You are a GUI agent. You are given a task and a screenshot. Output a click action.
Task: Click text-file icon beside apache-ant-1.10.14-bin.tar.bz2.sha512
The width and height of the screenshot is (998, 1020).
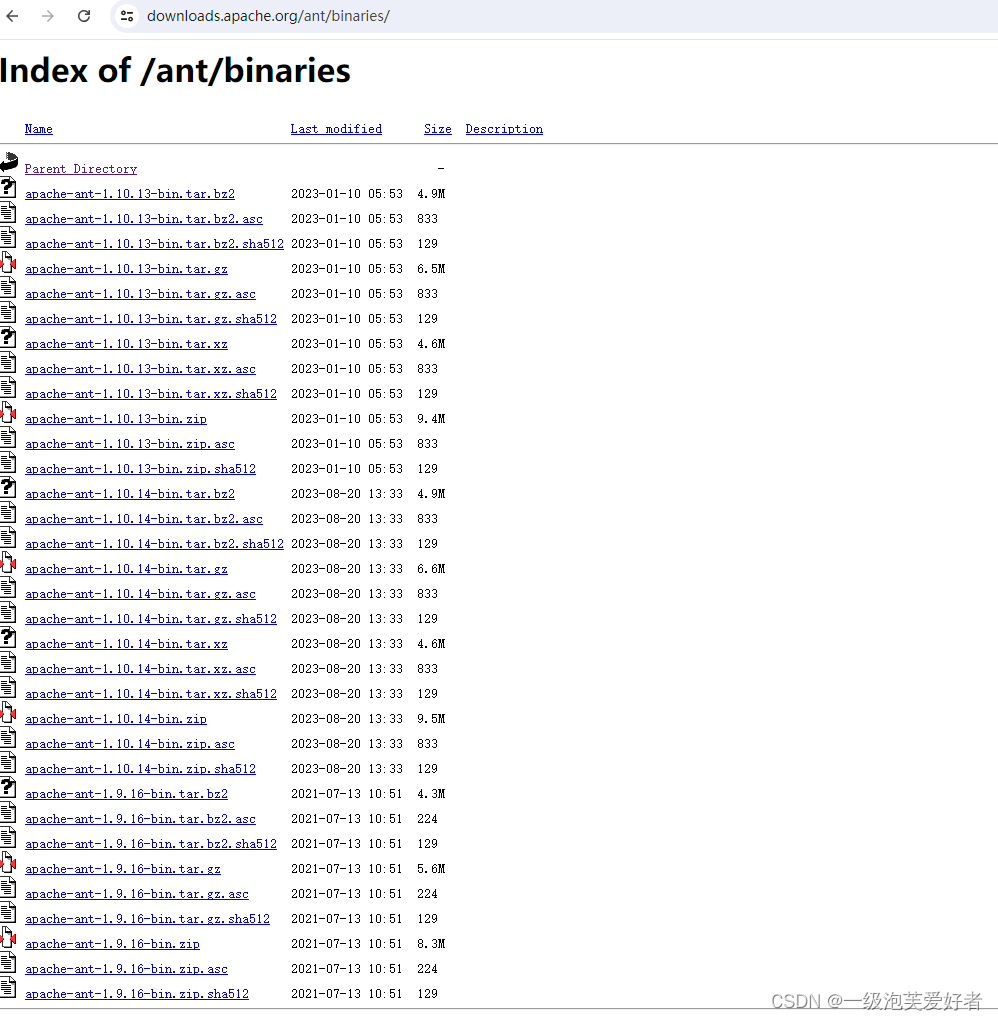[8, 538]
